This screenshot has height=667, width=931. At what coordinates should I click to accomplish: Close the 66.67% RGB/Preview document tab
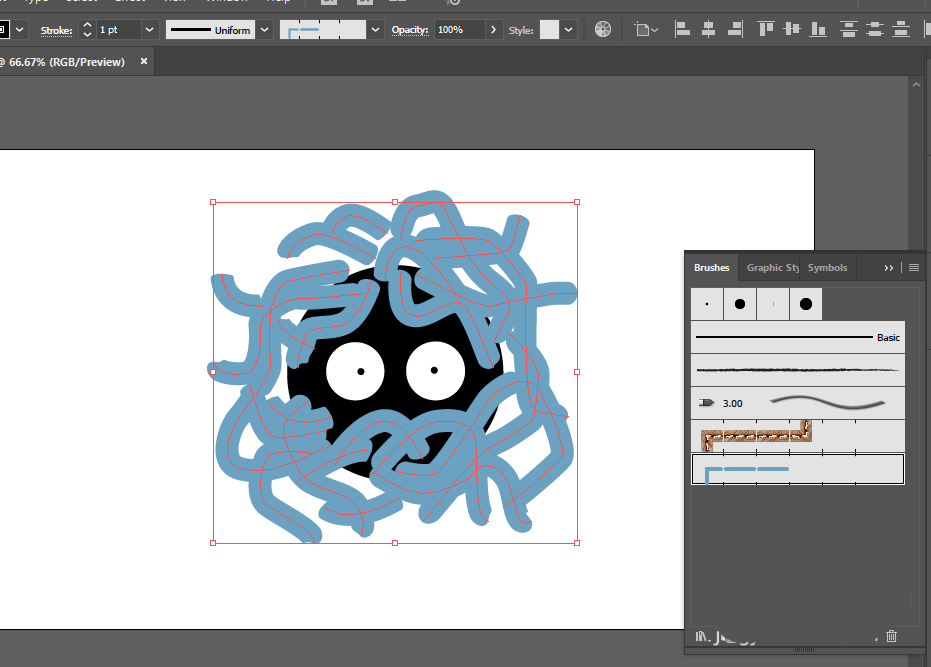click(x=144, y=61)
